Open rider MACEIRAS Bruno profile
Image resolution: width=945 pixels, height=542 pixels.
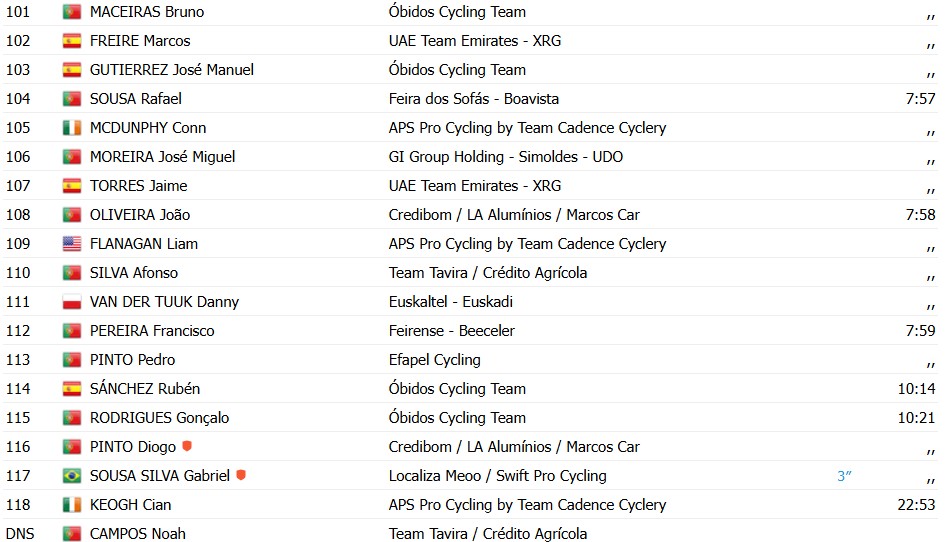147,12
